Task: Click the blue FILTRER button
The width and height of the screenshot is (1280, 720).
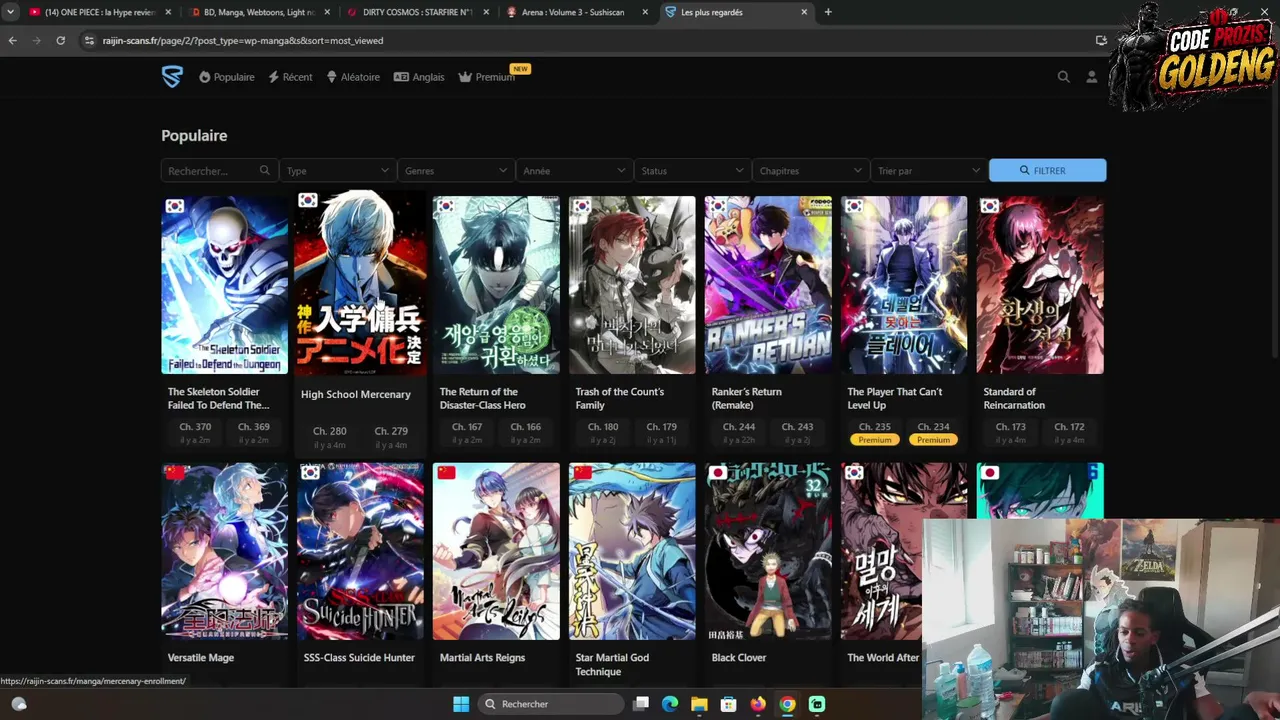Action: point(1048,171)
